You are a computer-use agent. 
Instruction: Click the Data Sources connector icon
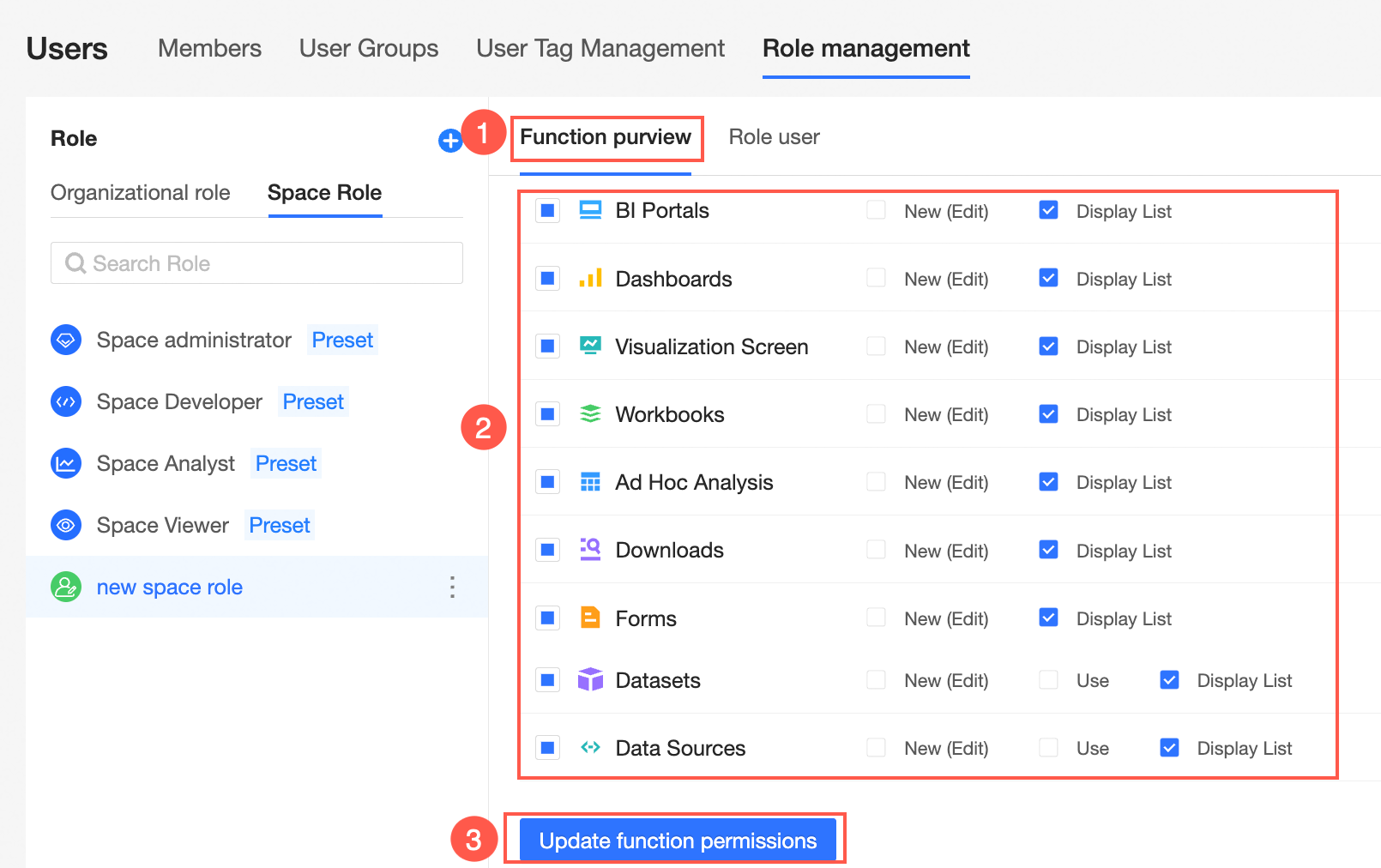(590, 747)
